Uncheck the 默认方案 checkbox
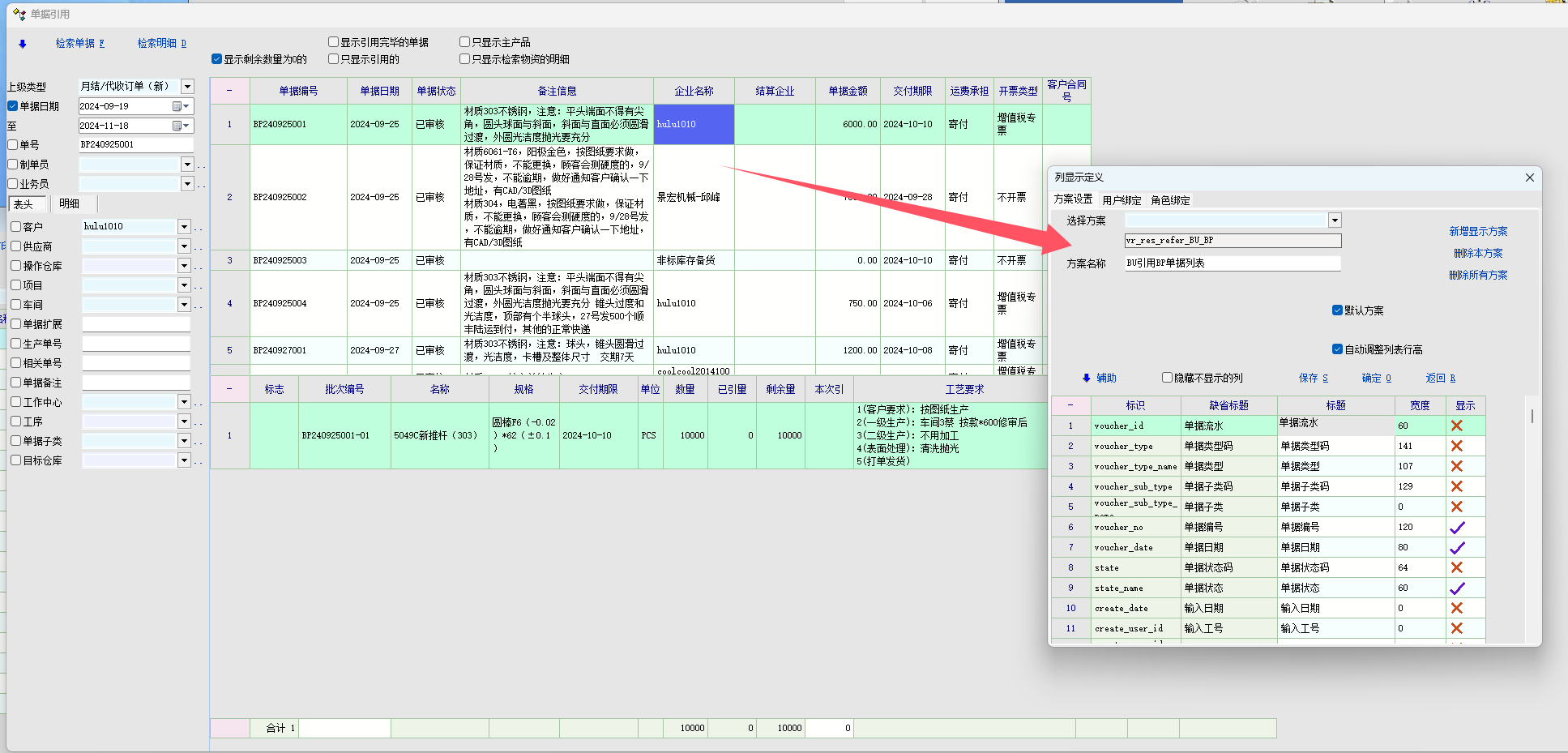The width and height of the screenshot is (1568, 753). 1337,310
